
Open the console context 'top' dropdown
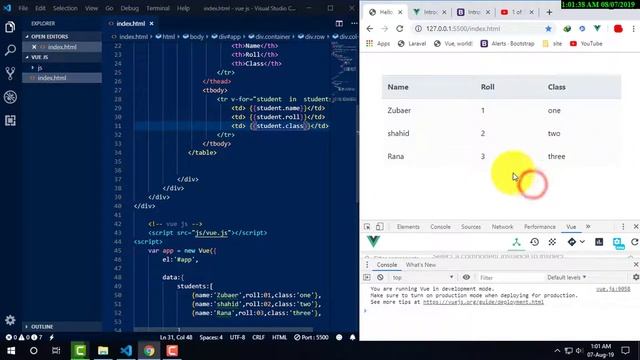(x=422, y=278)
